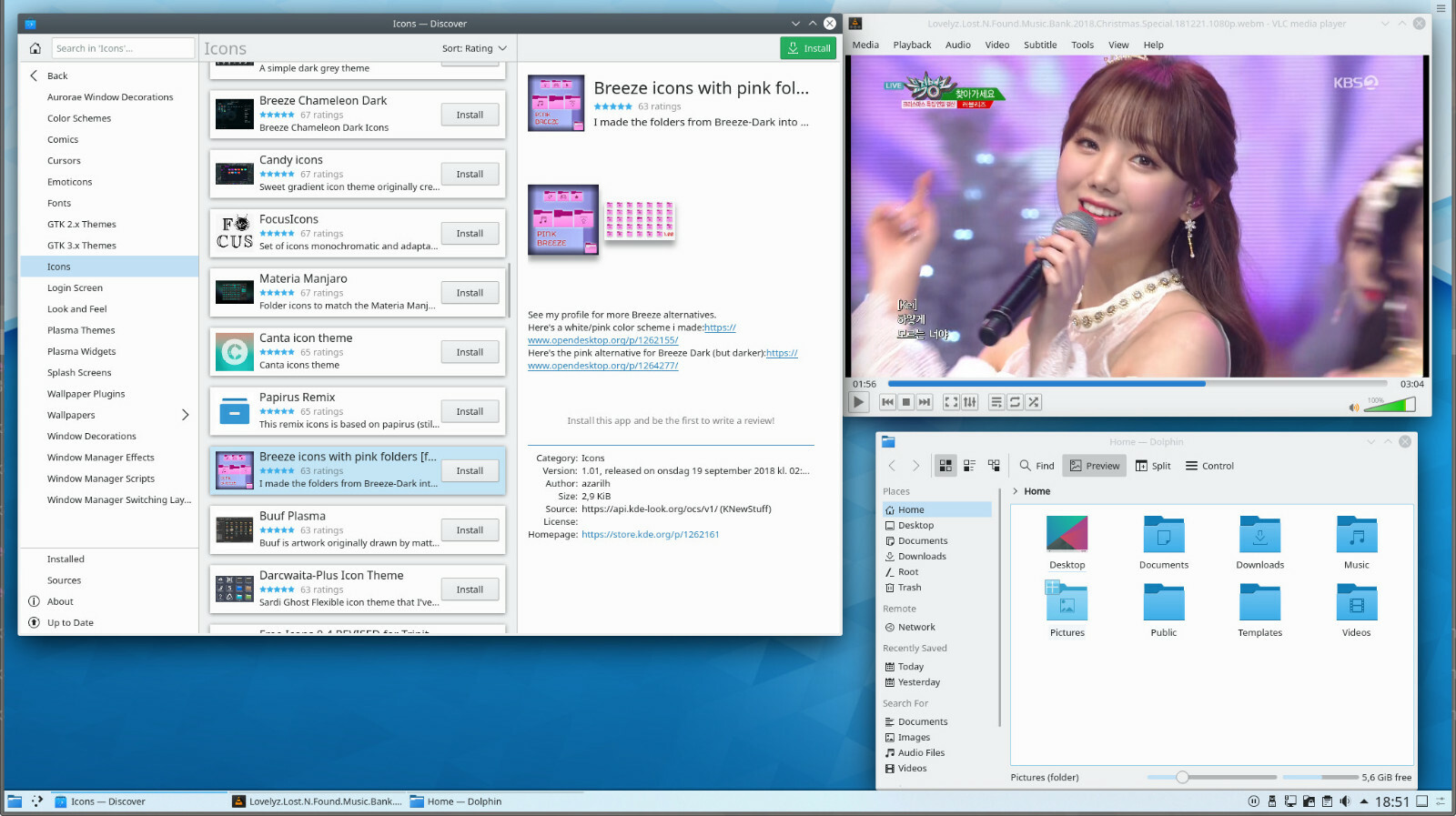Viewport: 1456px width, 816px height.
Task: Open VLC Subtitle menu
Action: (1040, 45)
